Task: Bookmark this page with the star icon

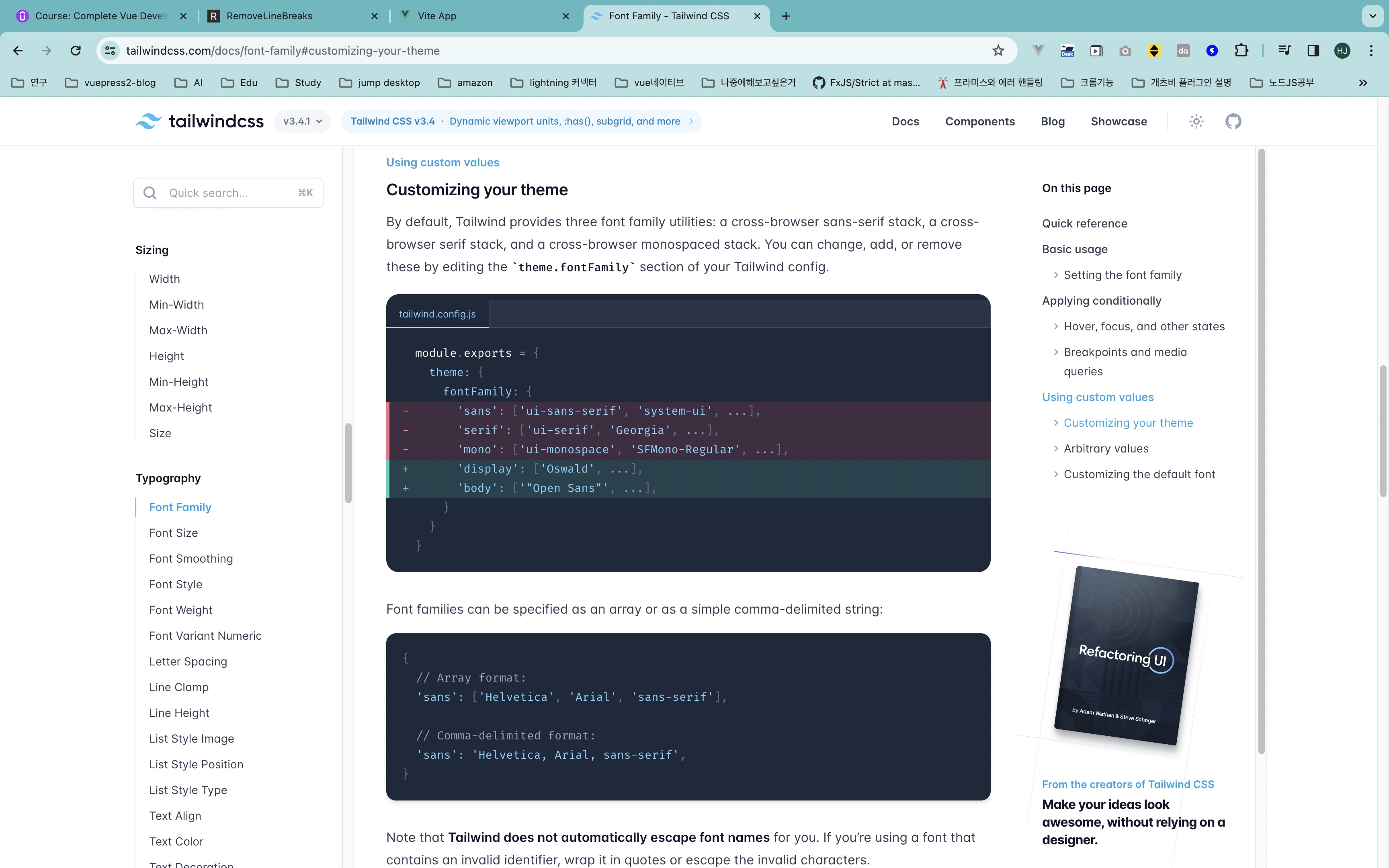Action: pyautogui.click(x=998, y=51)
